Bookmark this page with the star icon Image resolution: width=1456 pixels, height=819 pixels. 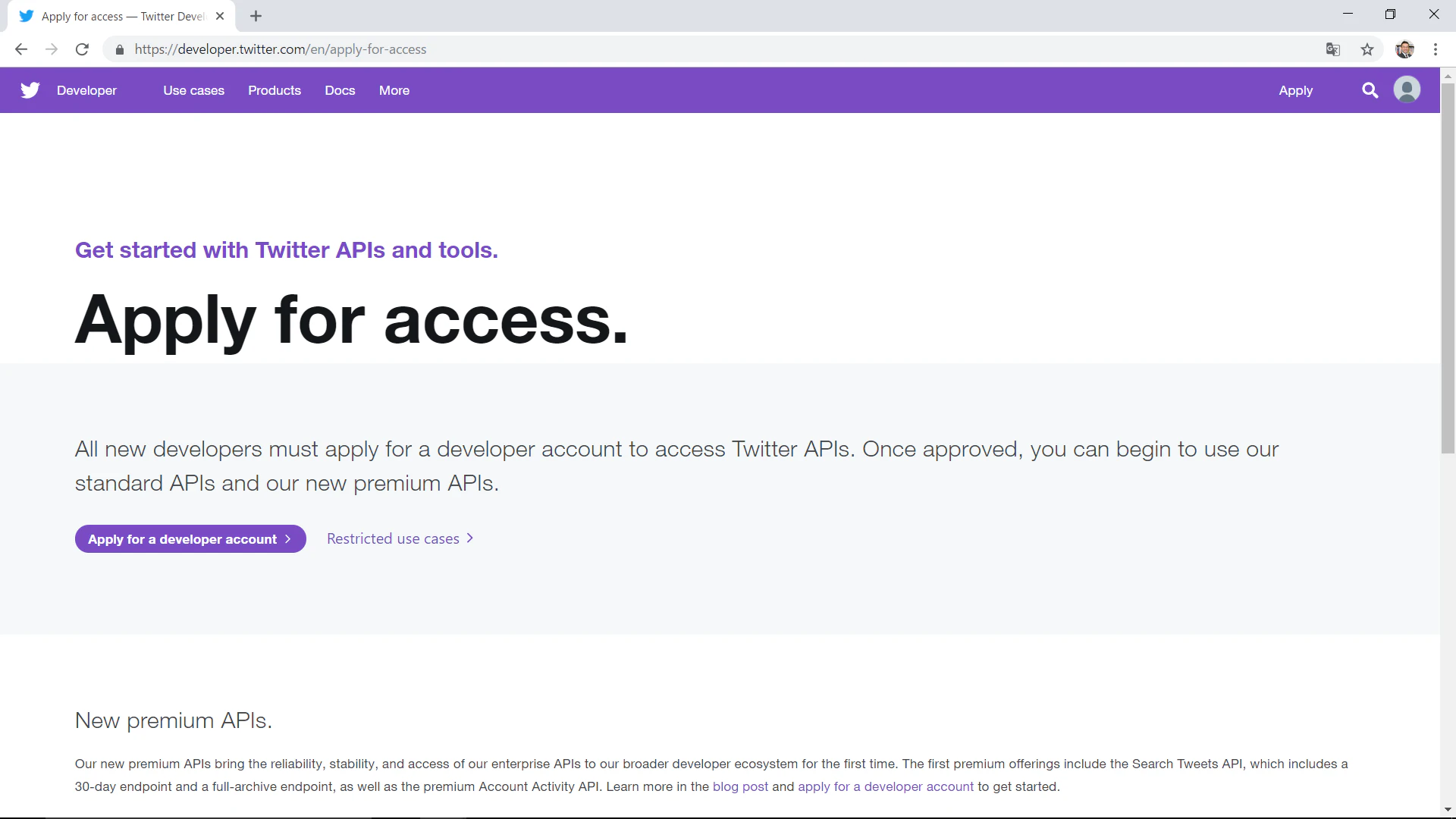pyautogui.click(x=1367, y=49)
